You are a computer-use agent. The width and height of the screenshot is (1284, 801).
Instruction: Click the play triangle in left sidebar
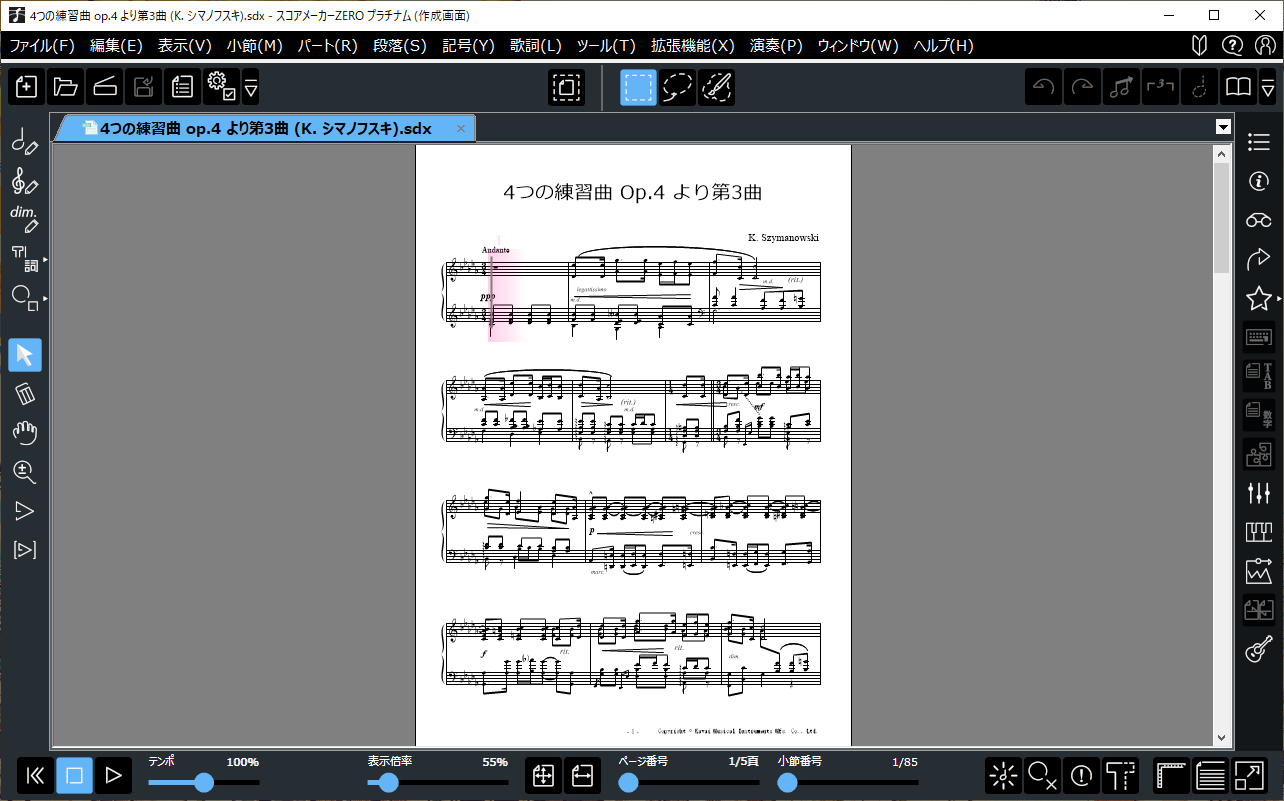pyautogui.click(x=25, y=511)
